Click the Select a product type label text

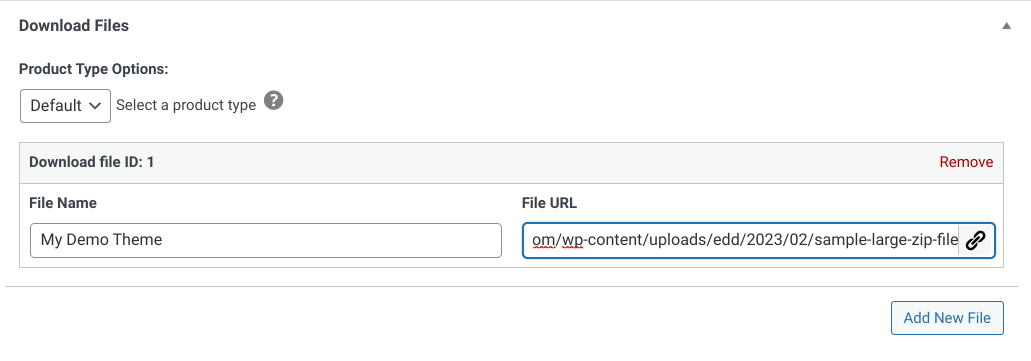point(186,105)
